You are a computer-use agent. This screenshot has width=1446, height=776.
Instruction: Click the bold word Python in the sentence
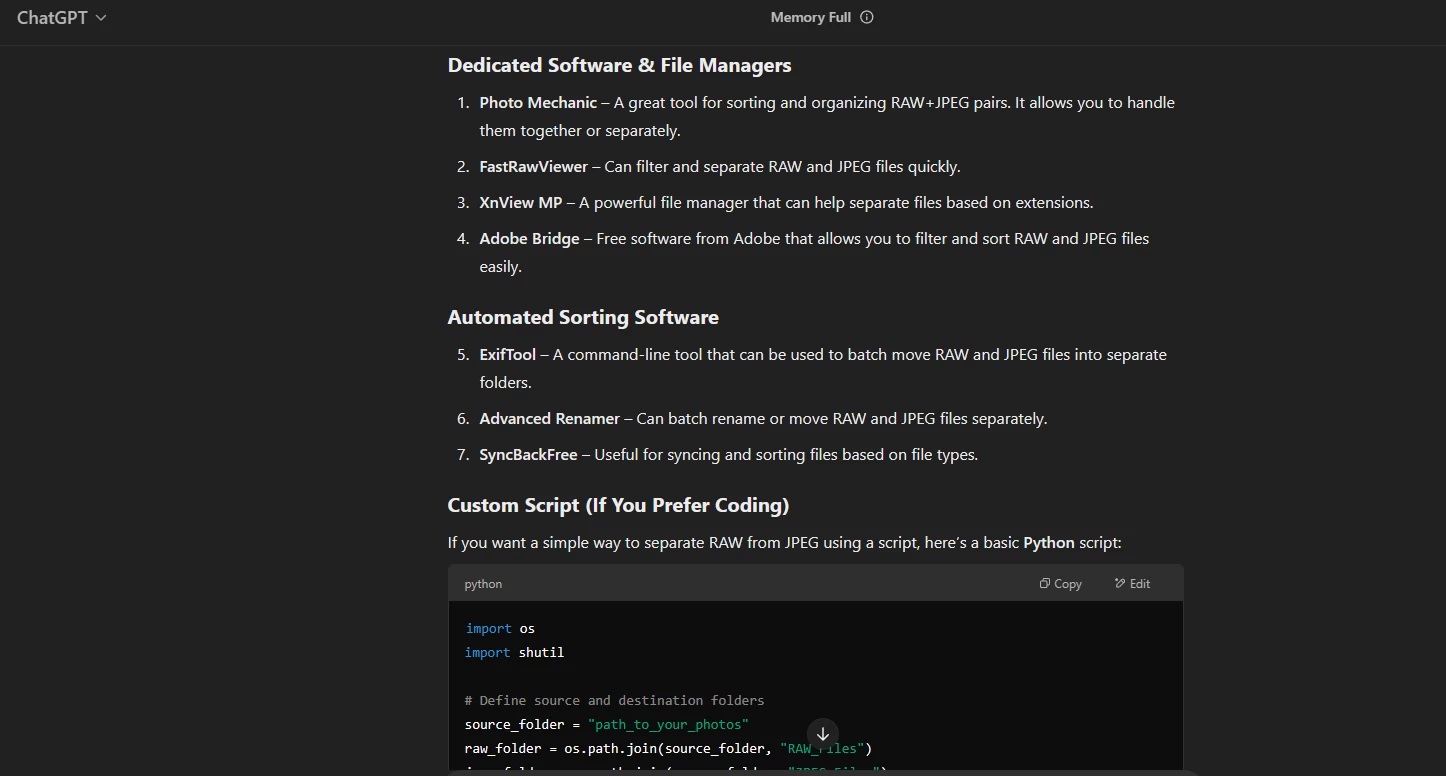(1049, 543)
